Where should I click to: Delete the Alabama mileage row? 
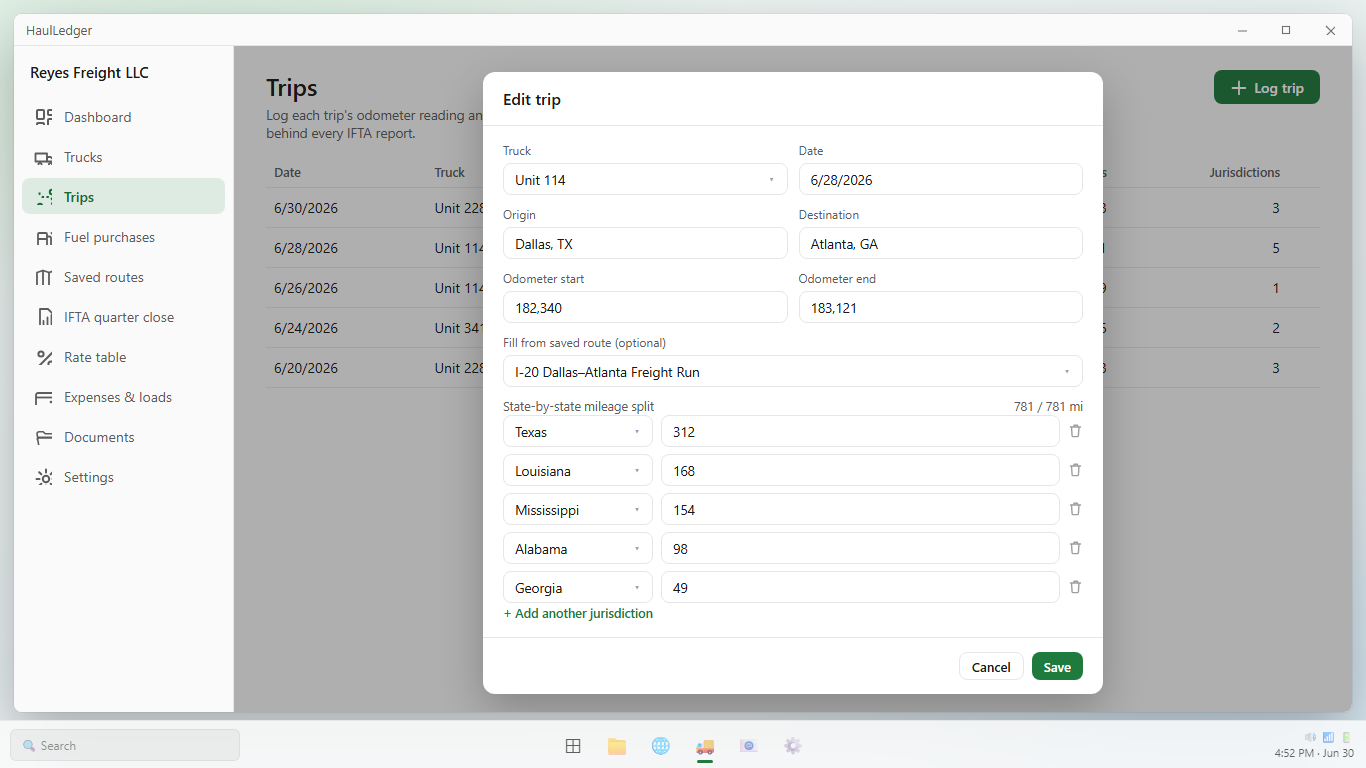[1075, 548]
